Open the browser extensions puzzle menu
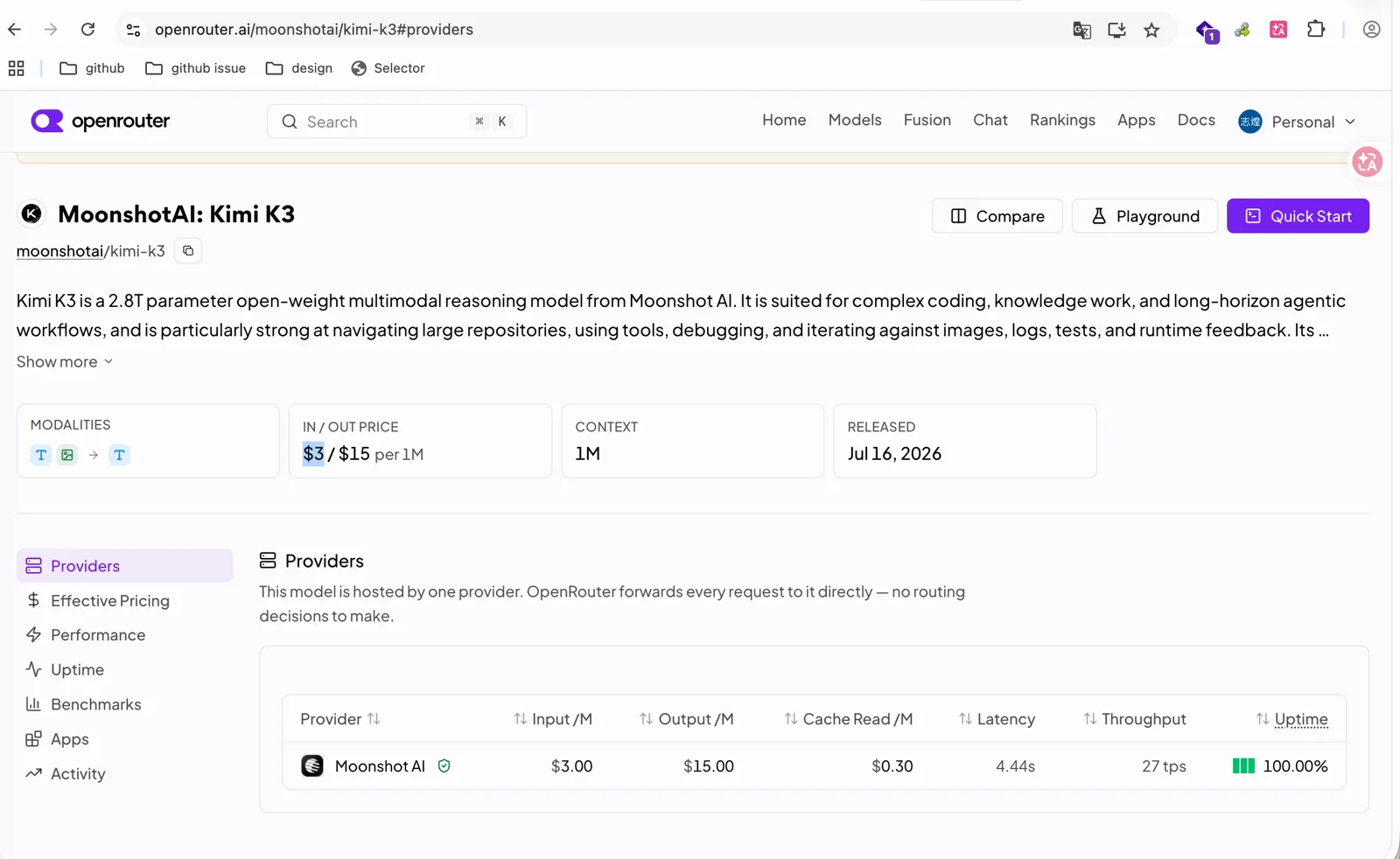 1316,30
